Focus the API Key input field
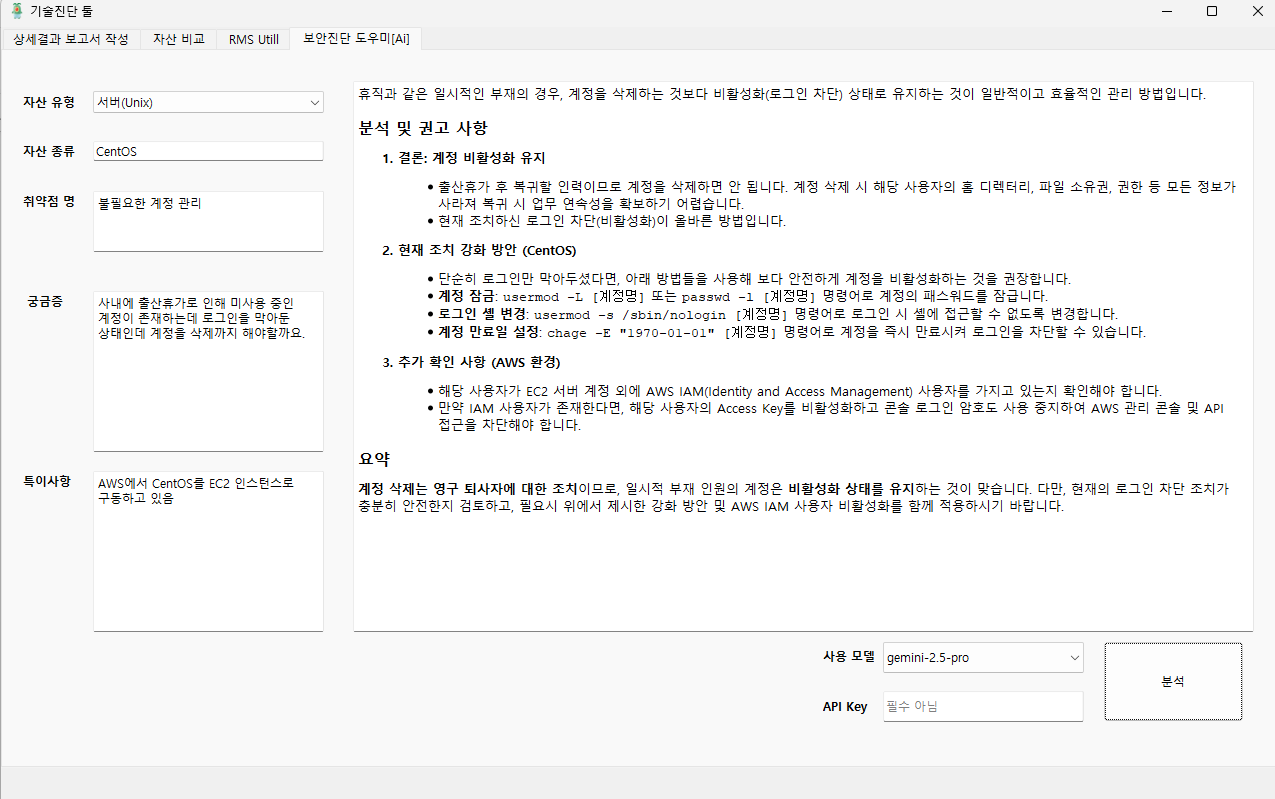 983,706
